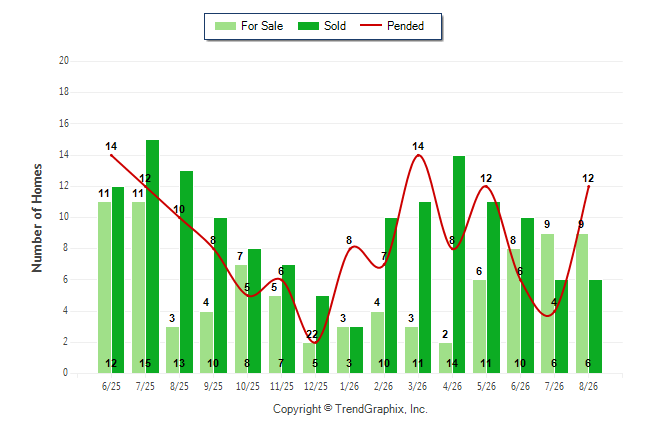Click the 8/25 Sold bar showing 13

point(187,272)
